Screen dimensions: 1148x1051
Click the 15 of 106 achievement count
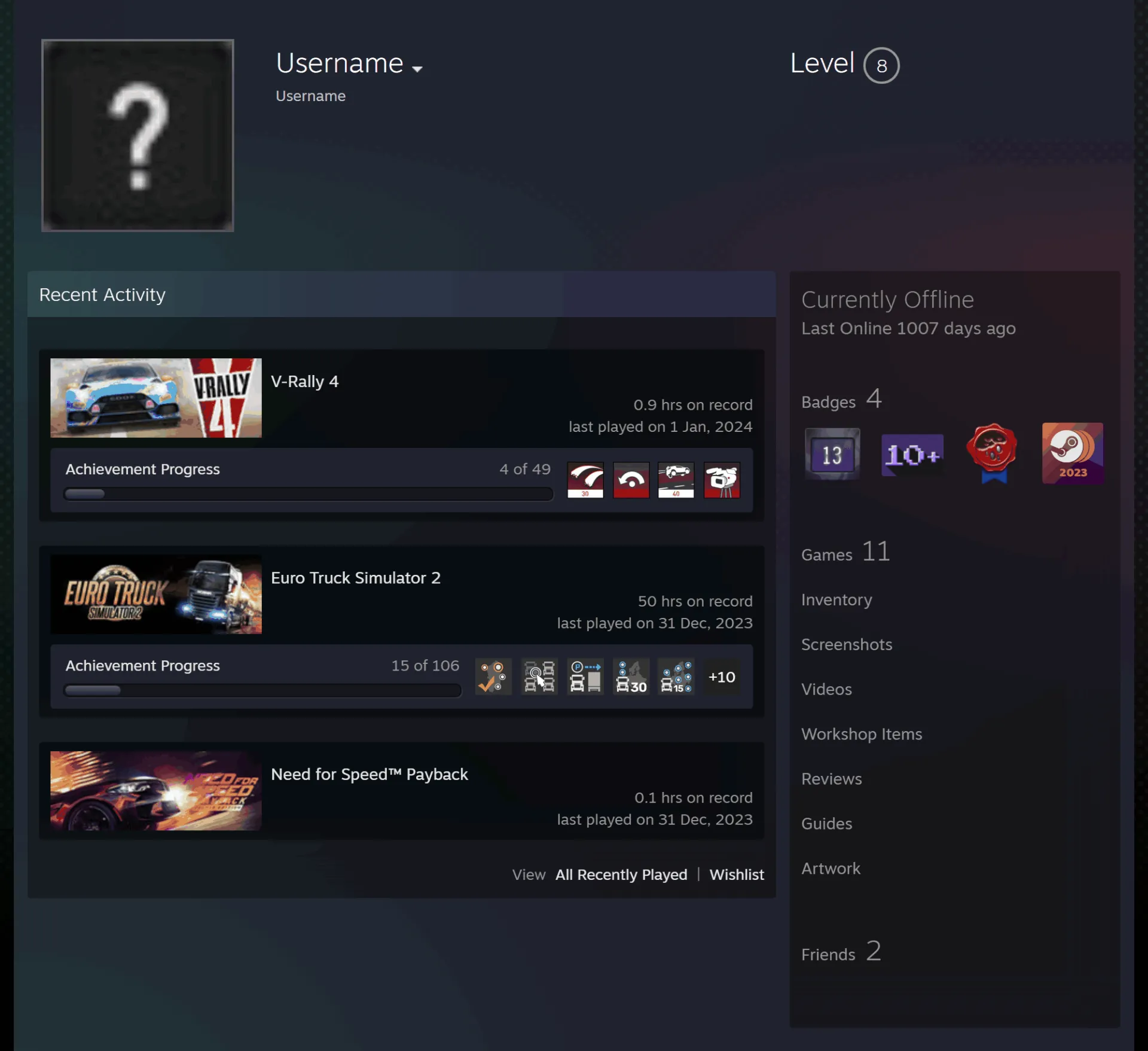(x=425, y=666)
